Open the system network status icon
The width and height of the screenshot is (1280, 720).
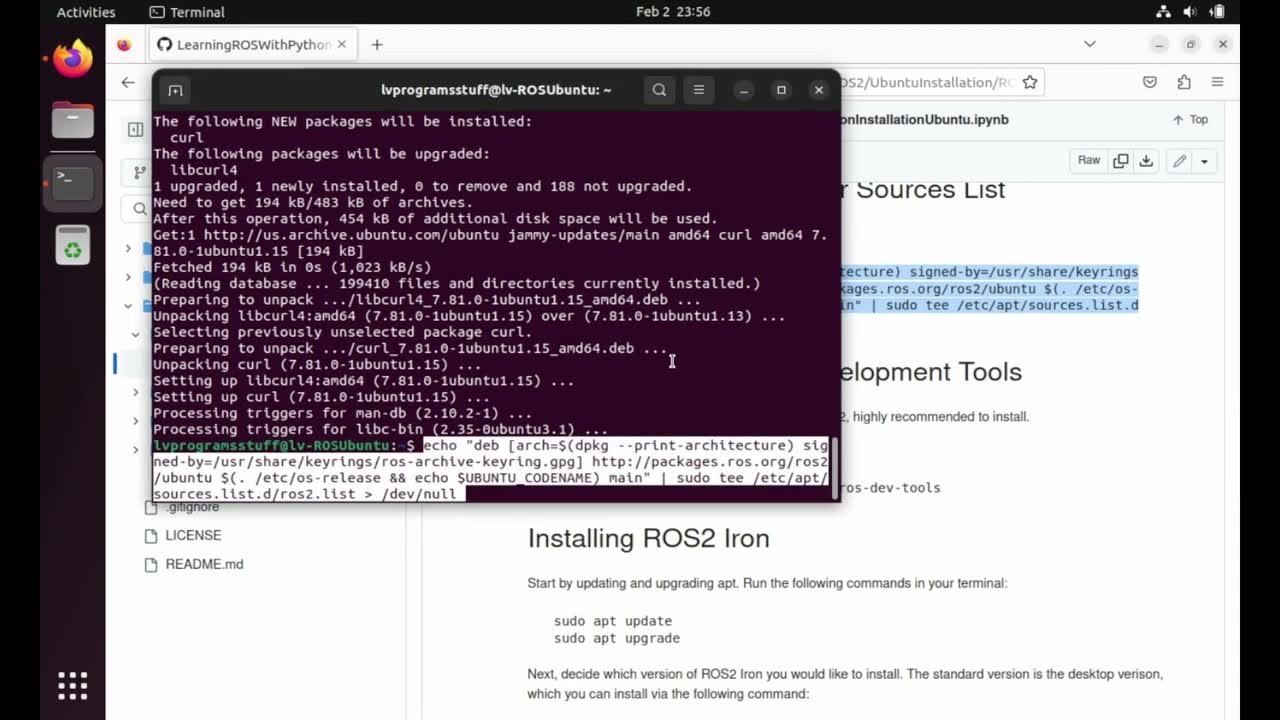pyautogui.click(x=1163, y=12)
